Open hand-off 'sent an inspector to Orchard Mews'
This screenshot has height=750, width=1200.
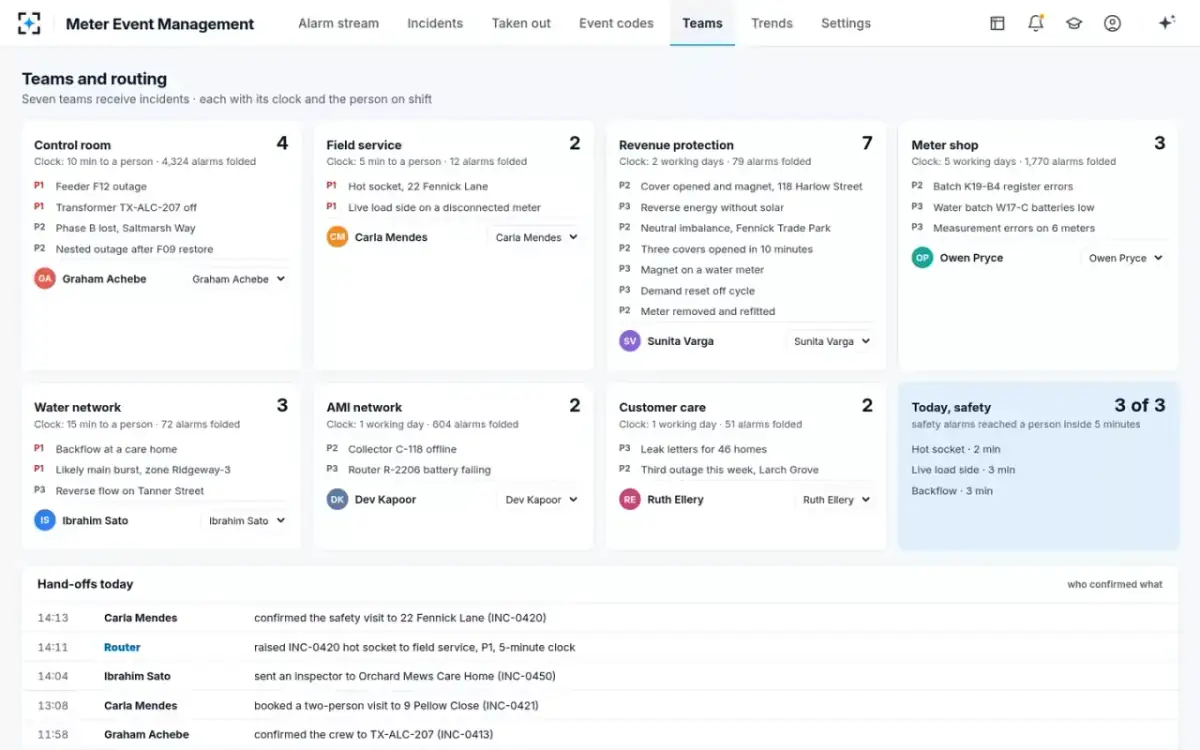click(x=404, y=676)
